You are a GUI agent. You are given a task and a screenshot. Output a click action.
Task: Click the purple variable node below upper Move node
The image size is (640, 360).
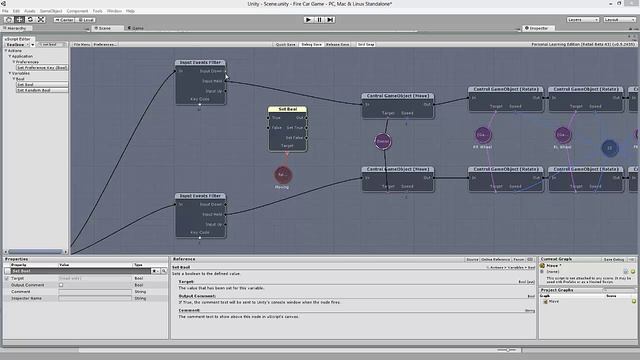coord(383,141)
